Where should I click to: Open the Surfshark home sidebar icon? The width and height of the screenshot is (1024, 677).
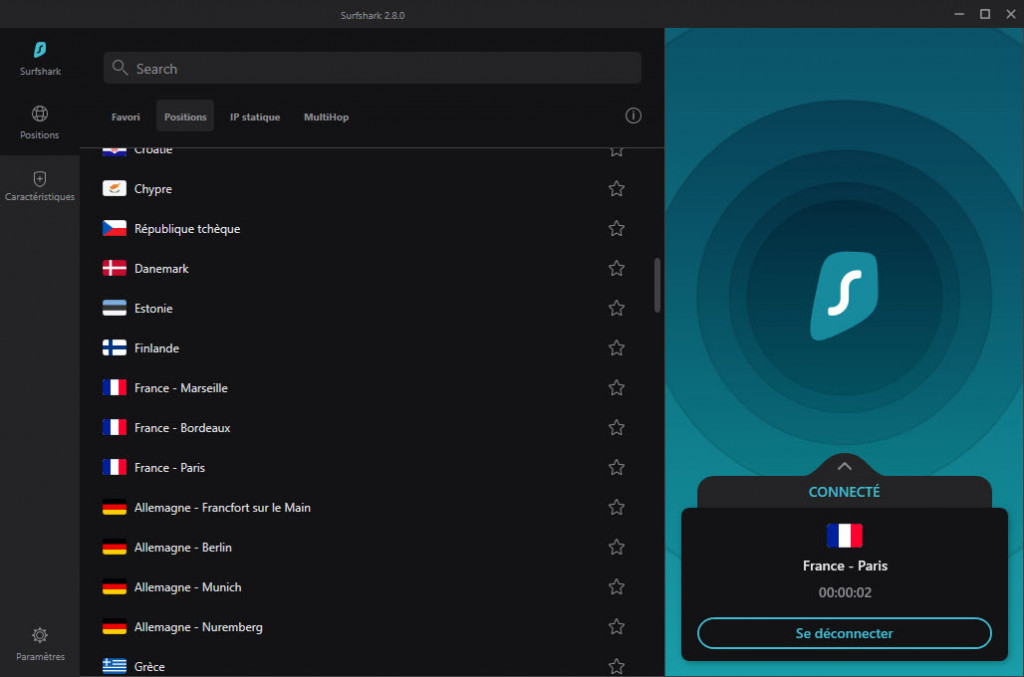[x=40, y=50]
